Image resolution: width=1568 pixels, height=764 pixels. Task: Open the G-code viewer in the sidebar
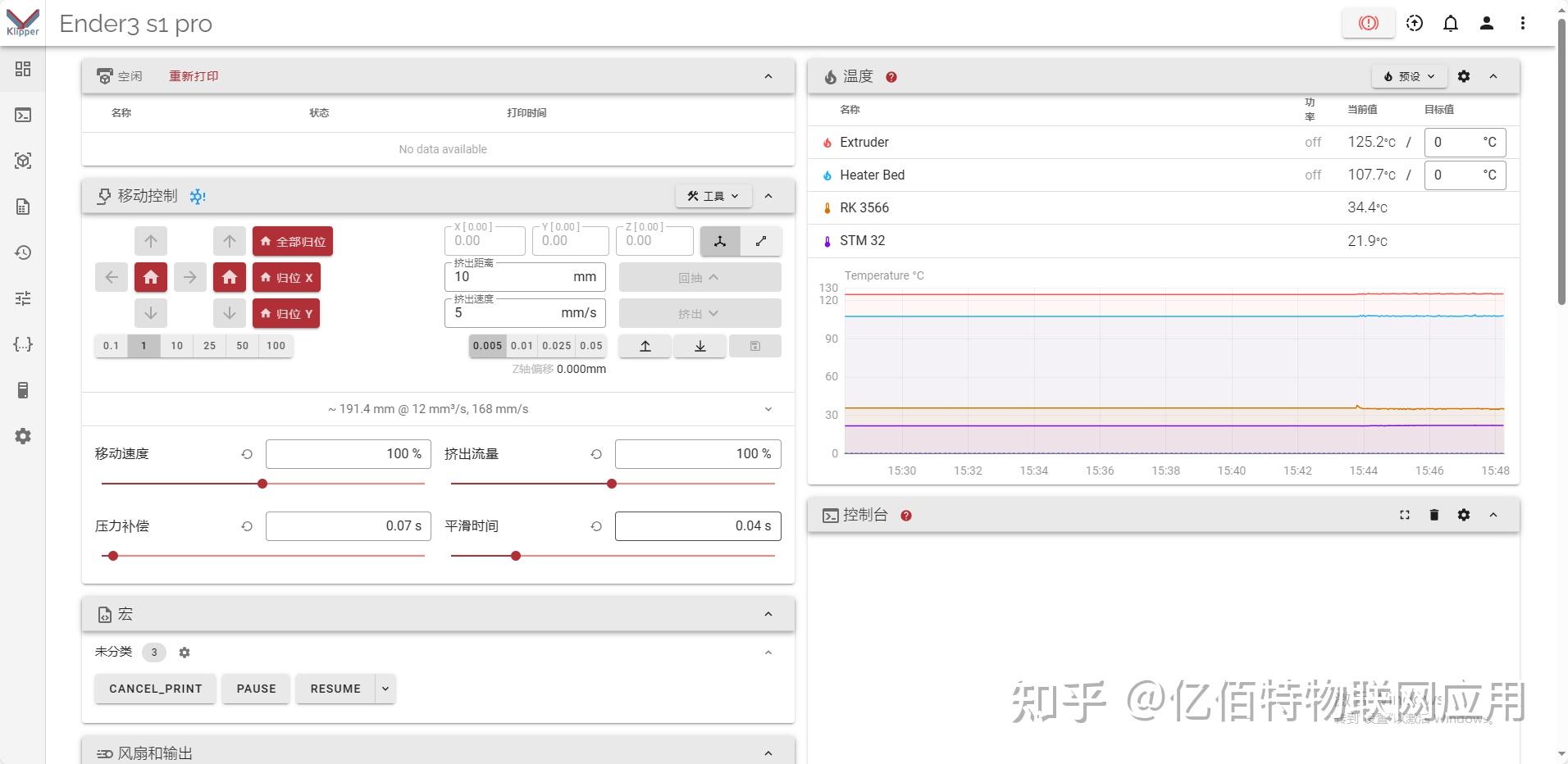[22, 161]
